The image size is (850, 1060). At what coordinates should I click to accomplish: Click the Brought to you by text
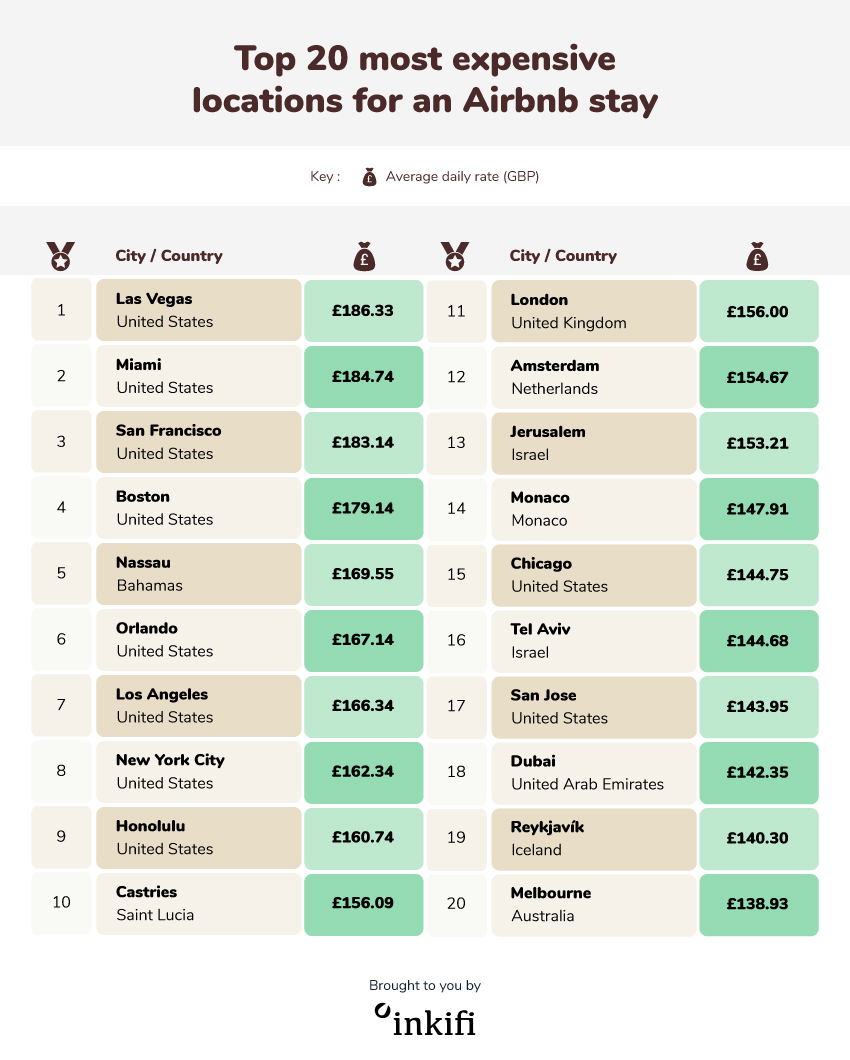click(x=425, y=985)
